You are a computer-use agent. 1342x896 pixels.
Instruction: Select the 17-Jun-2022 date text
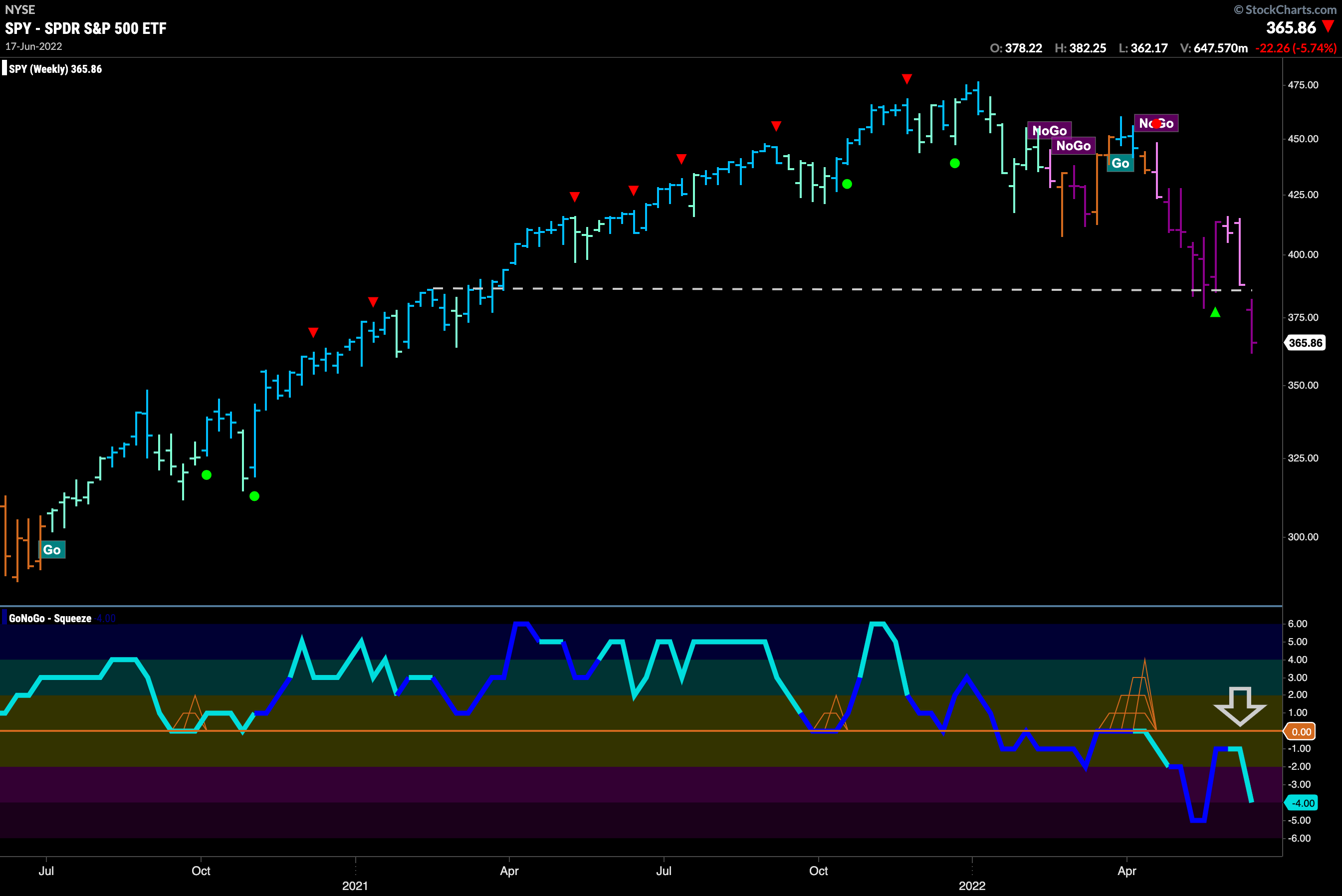click(34, 46)
